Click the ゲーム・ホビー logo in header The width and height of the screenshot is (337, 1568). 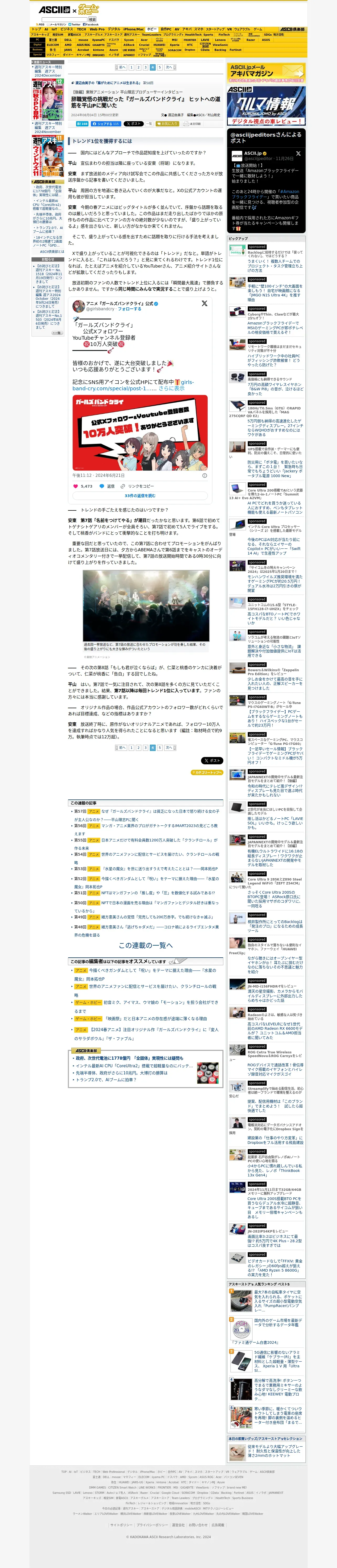88,10
